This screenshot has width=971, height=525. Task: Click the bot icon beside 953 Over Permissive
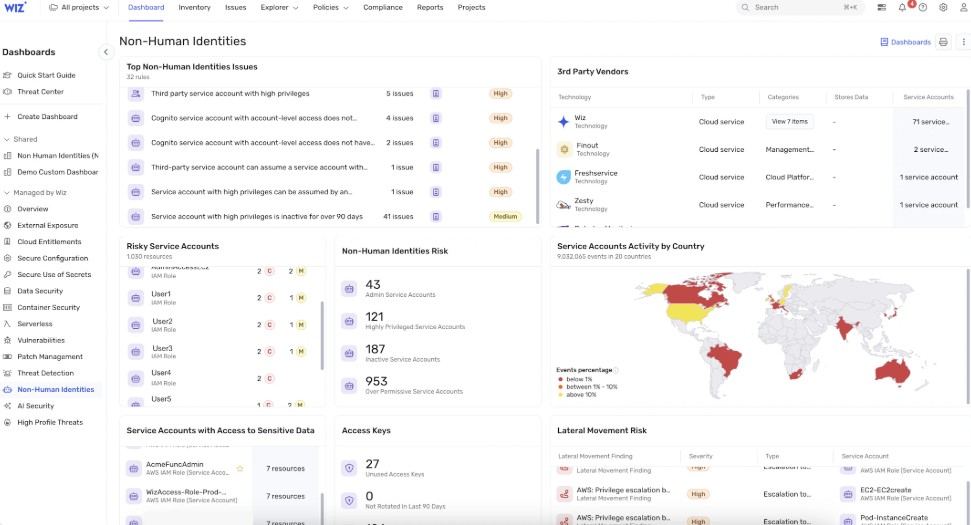(x=349, y=386)
